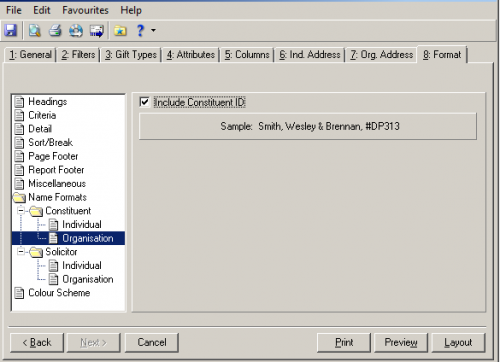The width and height of the screenshot is (500, 362).
Task: Switch to the 2: Filters tab
Action: 78,55
